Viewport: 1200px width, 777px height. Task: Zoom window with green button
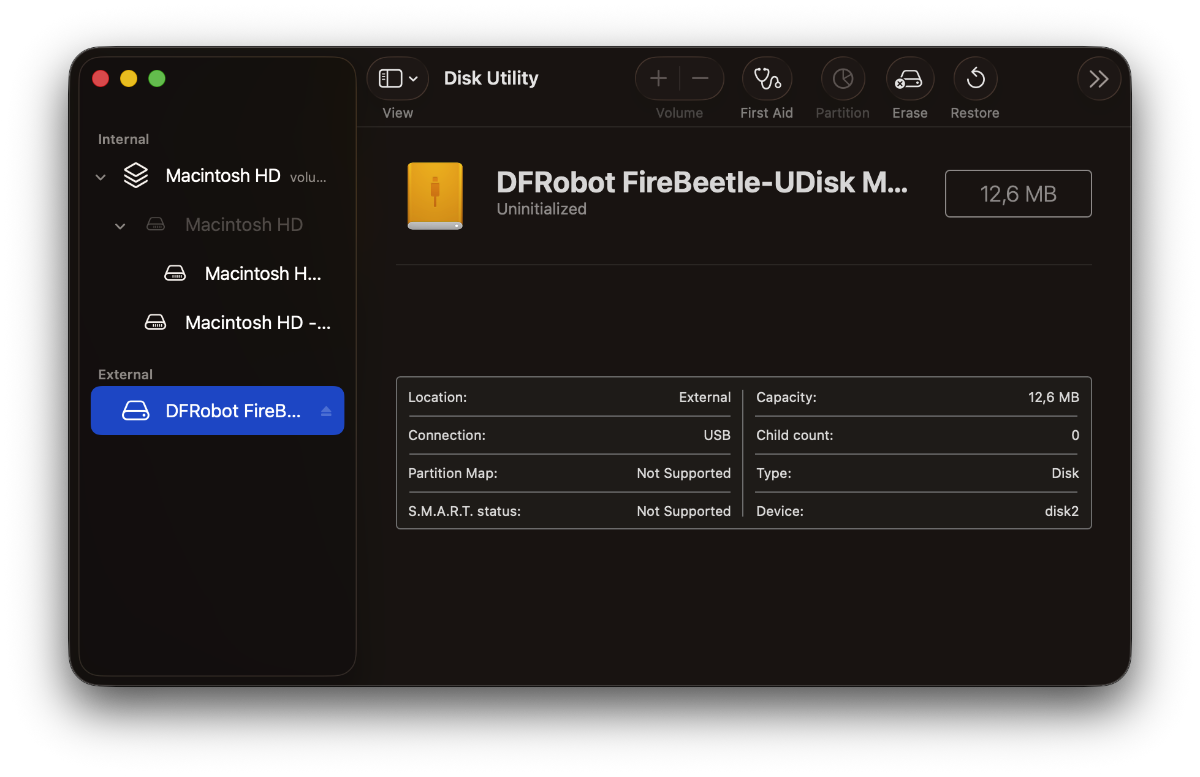coord(157,78)
